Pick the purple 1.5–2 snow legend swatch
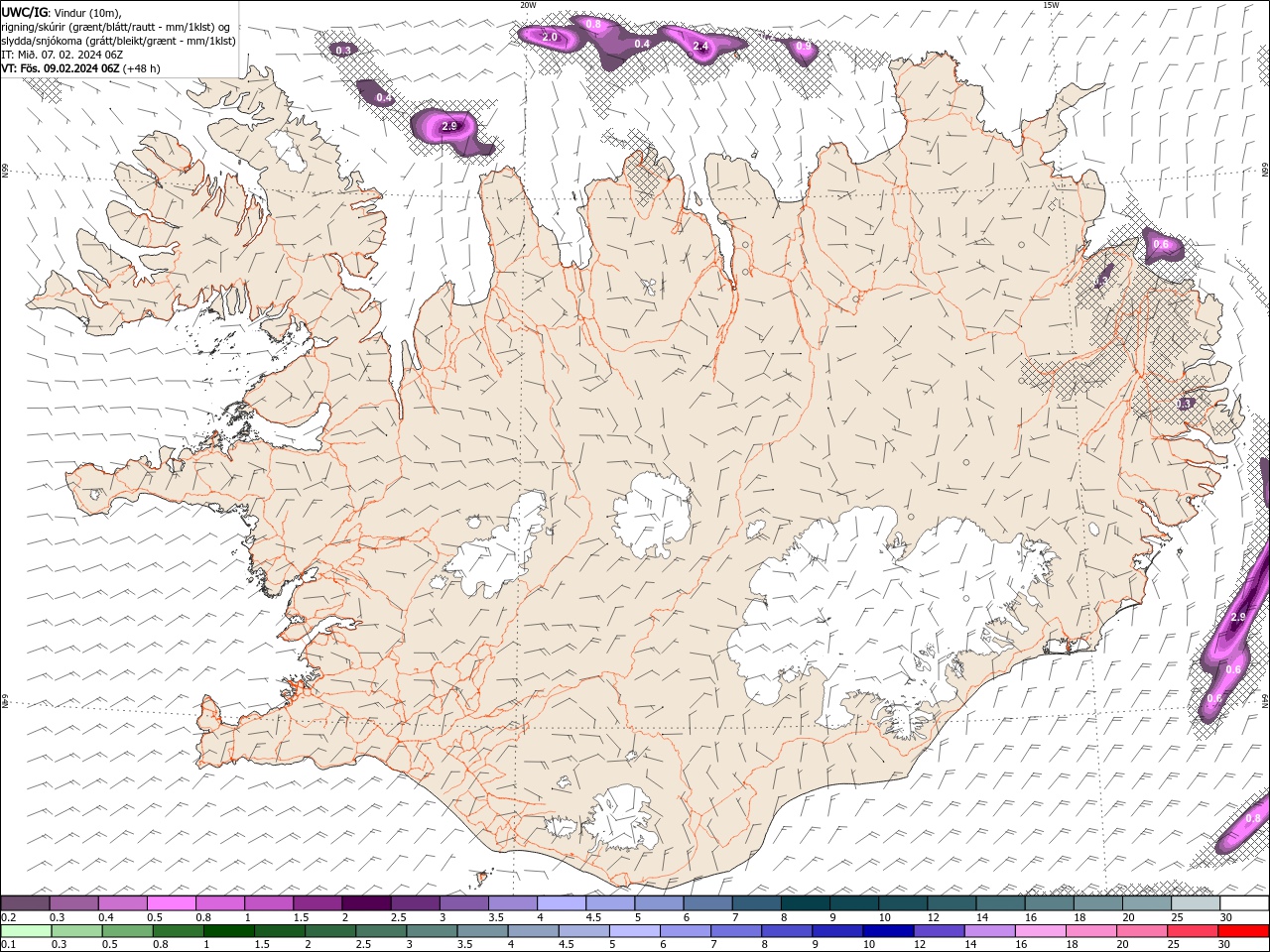 (x=317, y=903)
